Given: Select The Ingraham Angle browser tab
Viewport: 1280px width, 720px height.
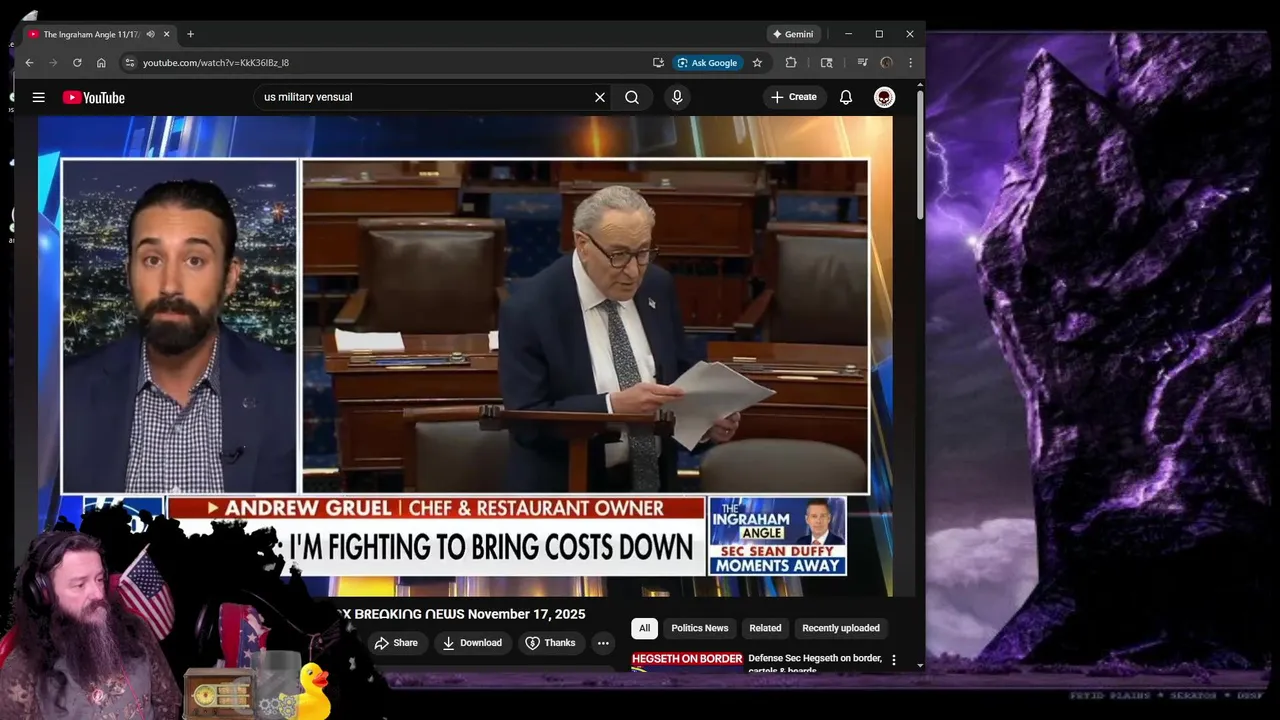Looking at the screenshot, I should pyautogui.click(x=90, y=34).
